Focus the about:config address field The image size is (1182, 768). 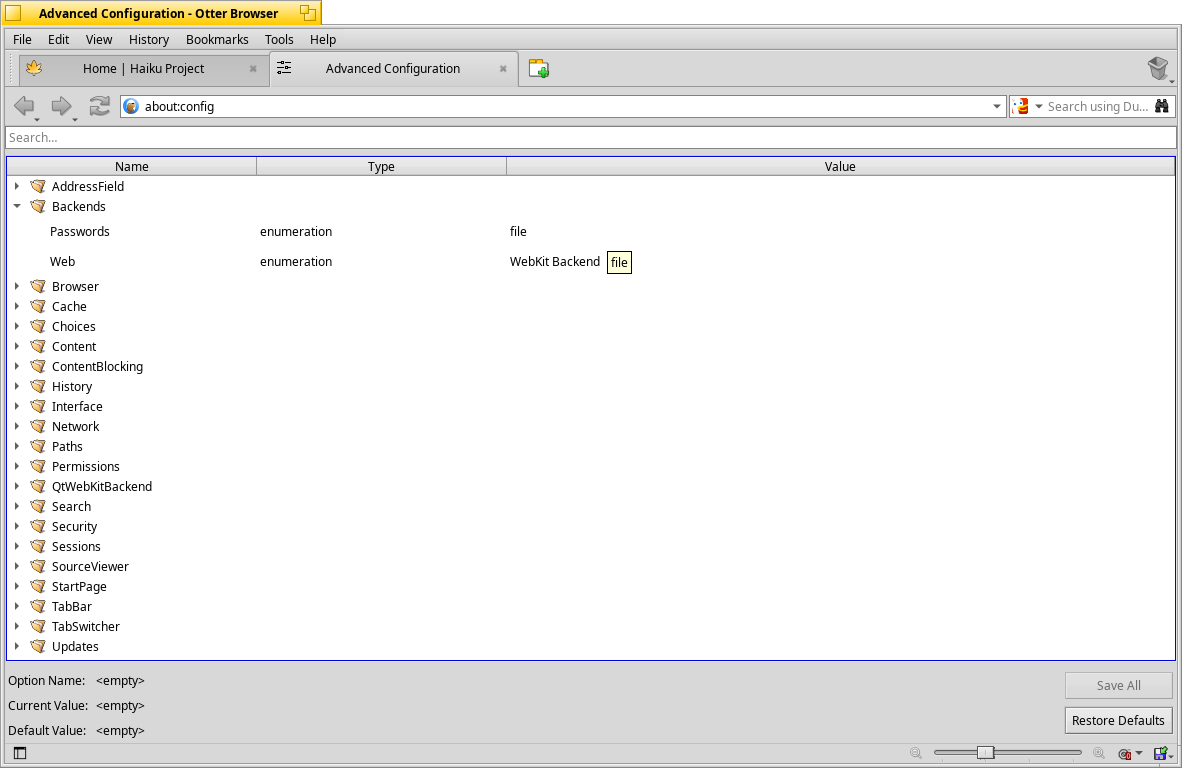(x=562, y=106)
